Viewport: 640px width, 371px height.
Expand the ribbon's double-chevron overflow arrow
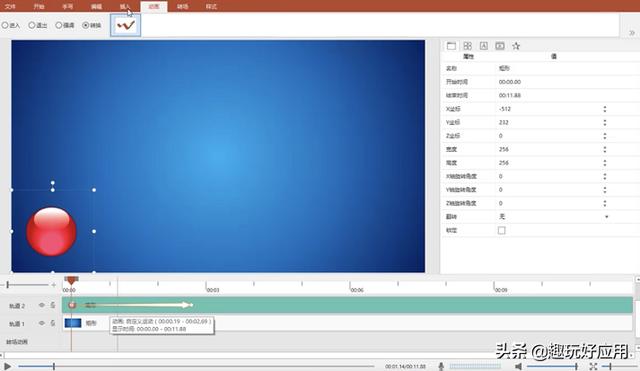631,33
